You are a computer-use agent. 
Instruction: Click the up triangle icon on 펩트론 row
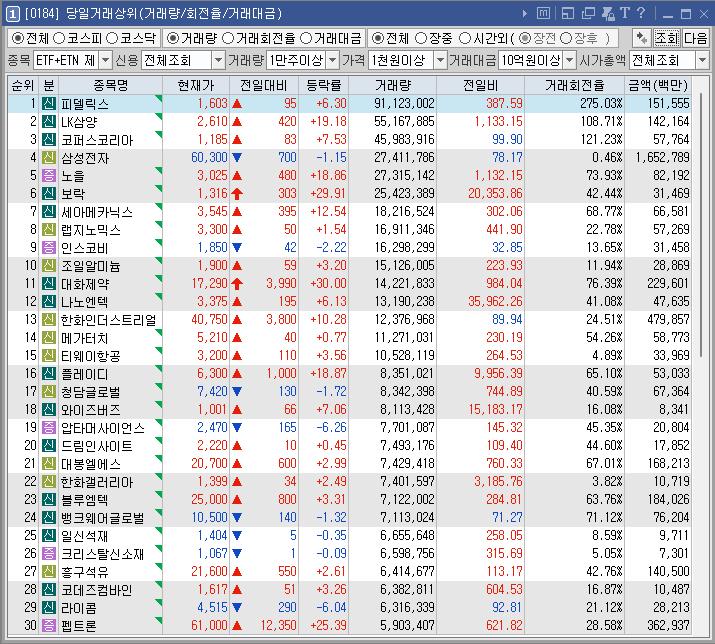click(x=237, y=625)
